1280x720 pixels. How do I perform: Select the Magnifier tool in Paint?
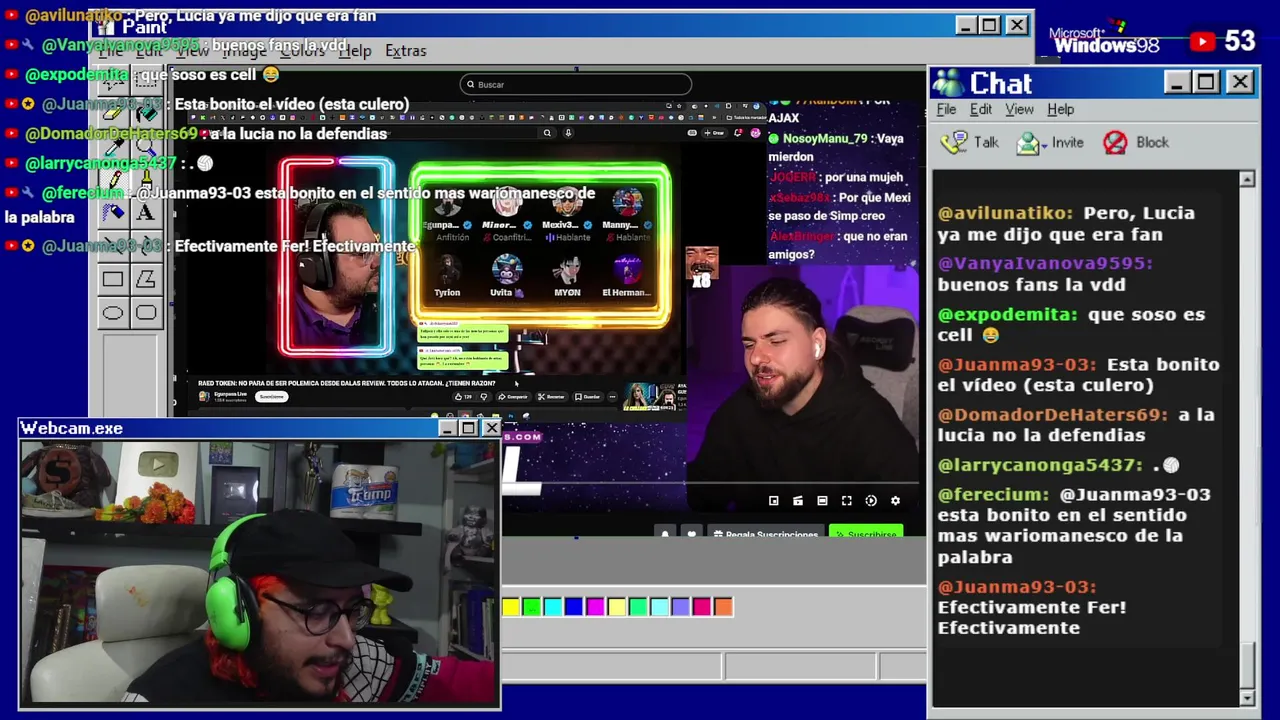(146, 146)
